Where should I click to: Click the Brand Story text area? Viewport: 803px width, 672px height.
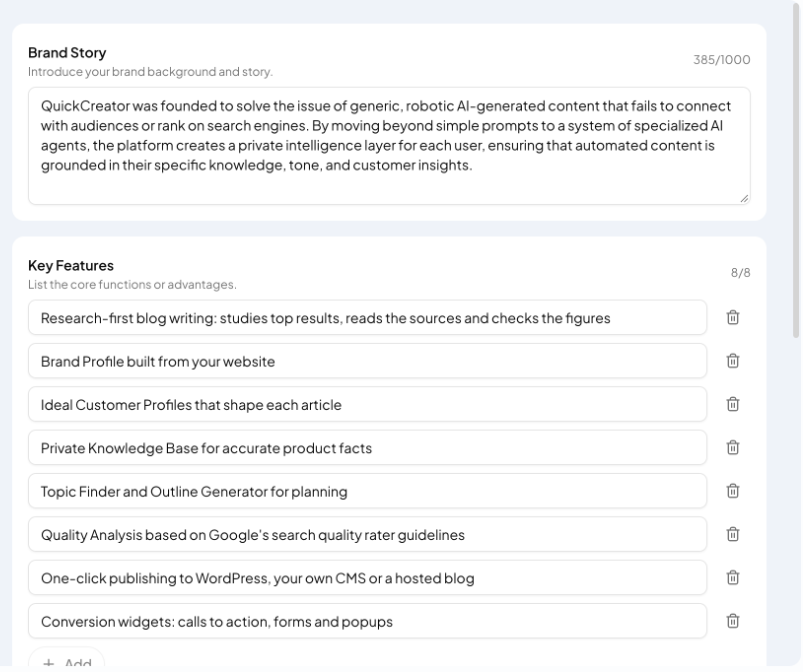[x=389, y=146]
